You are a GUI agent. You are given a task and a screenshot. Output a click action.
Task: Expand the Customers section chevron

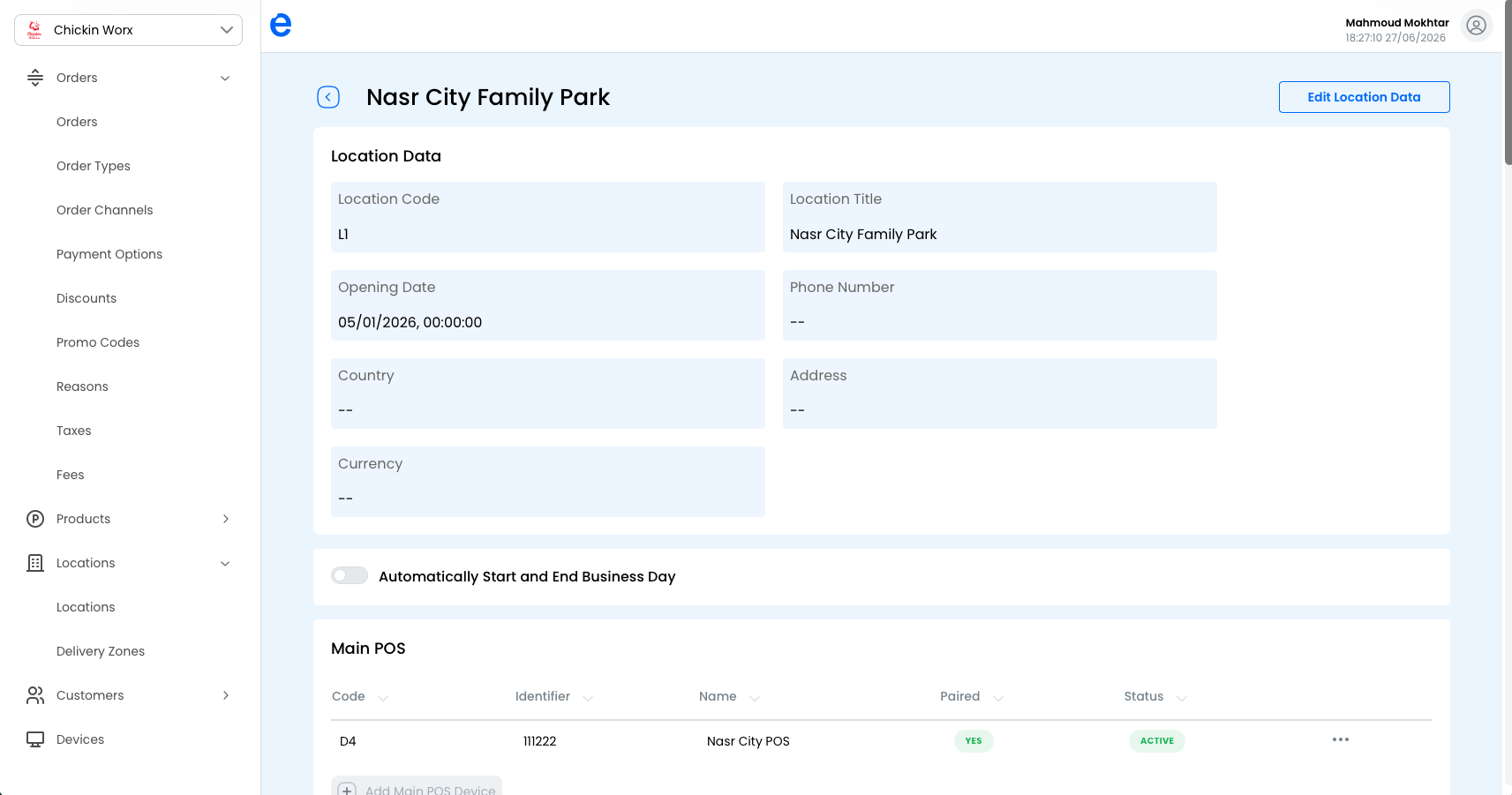[x=225, y=695]
